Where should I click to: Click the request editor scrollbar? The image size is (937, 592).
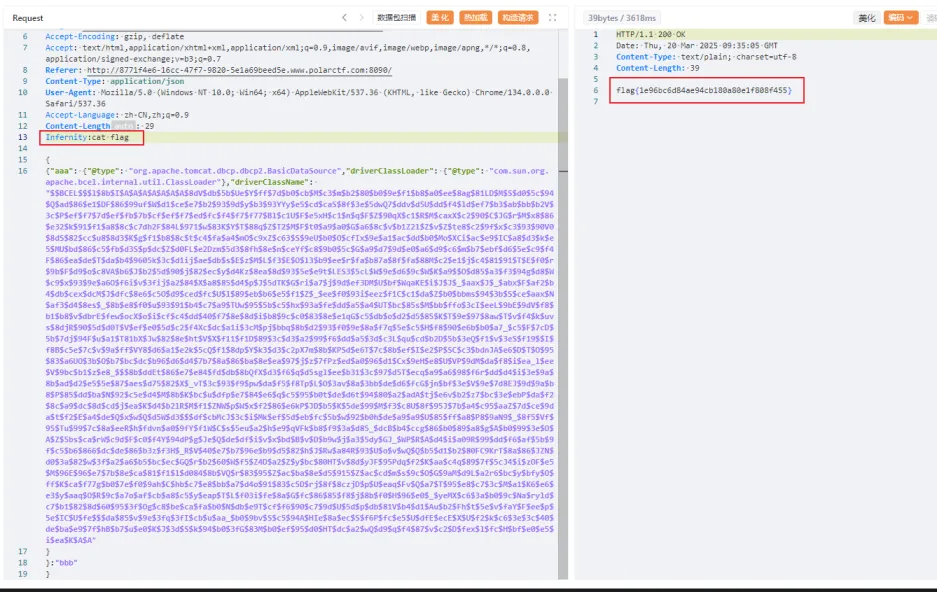[563, 300]
